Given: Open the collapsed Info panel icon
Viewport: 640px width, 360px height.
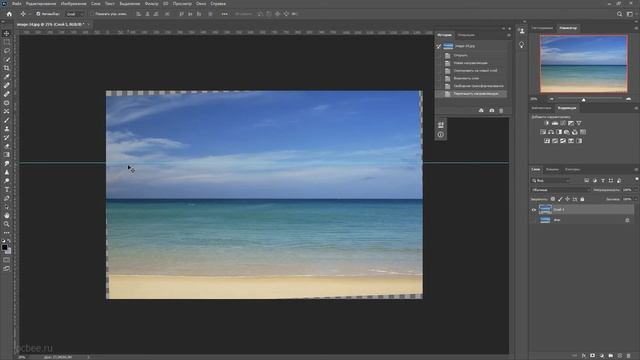Looking at the screenshot, I should (440, 134).
